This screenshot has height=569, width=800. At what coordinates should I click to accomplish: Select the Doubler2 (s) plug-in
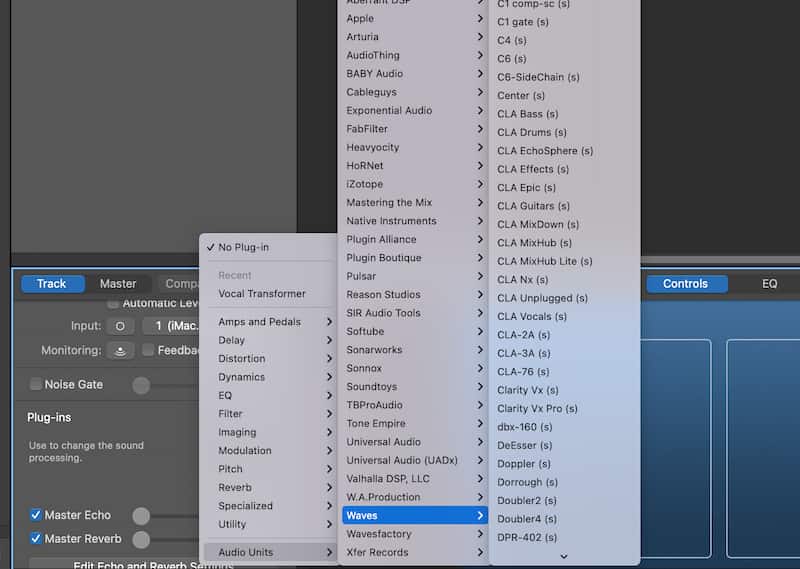click(x=564, y=501)
